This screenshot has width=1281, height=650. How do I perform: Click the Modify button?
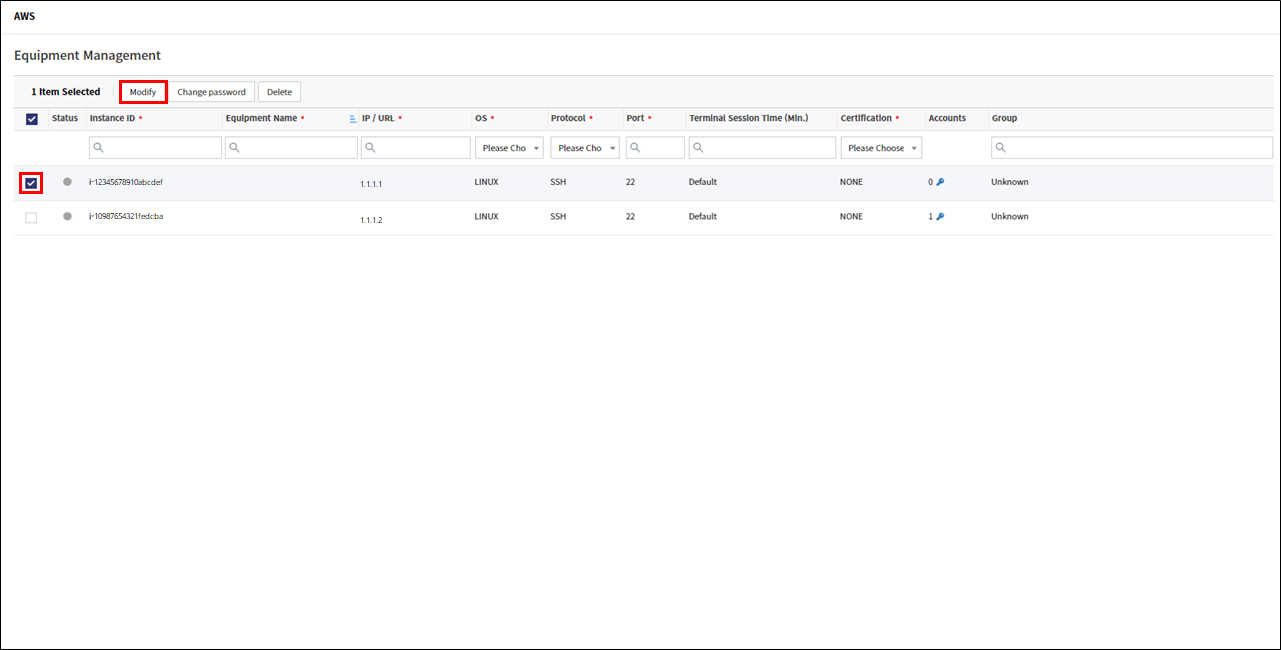coord(143,92)
